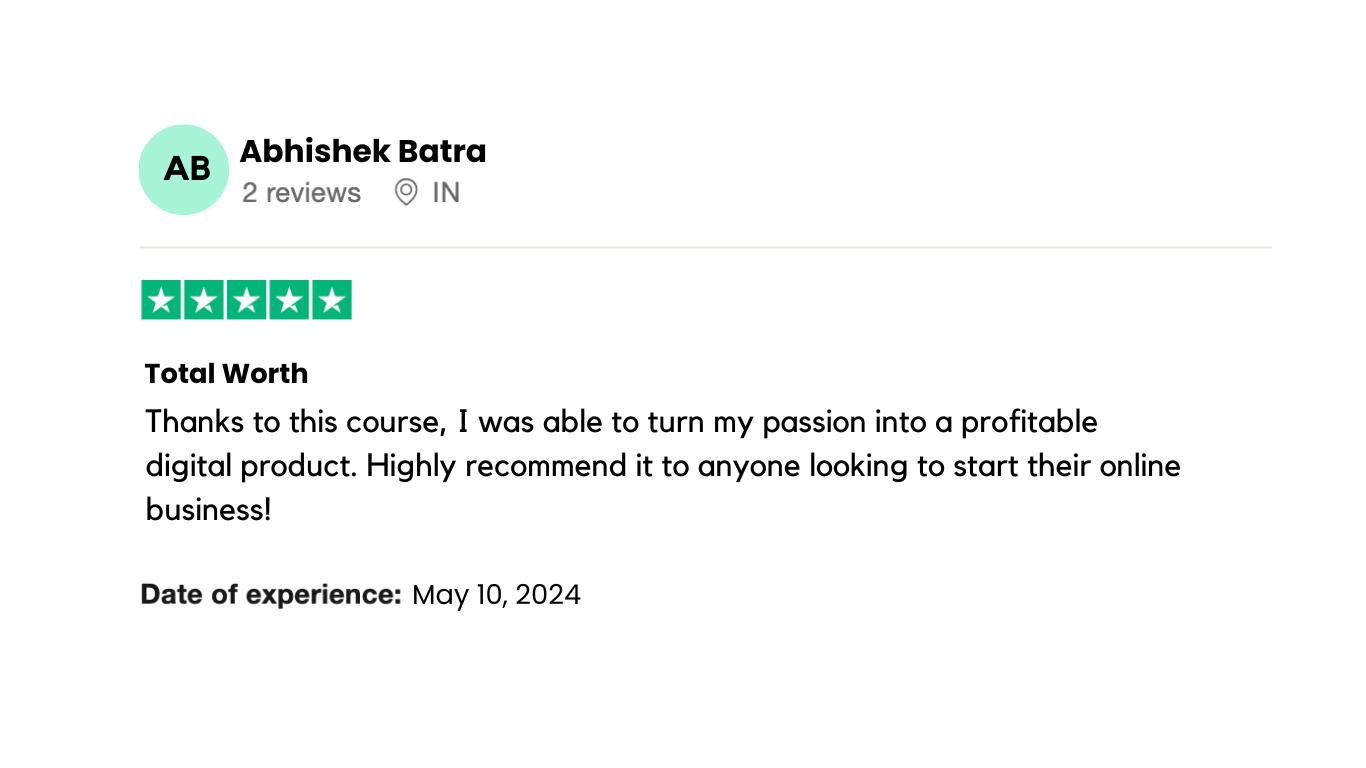Select the third green rating star
Image resolution: width=1366 pixels, height=768 pixels.
pyautogui.click(x=247, y=300)
